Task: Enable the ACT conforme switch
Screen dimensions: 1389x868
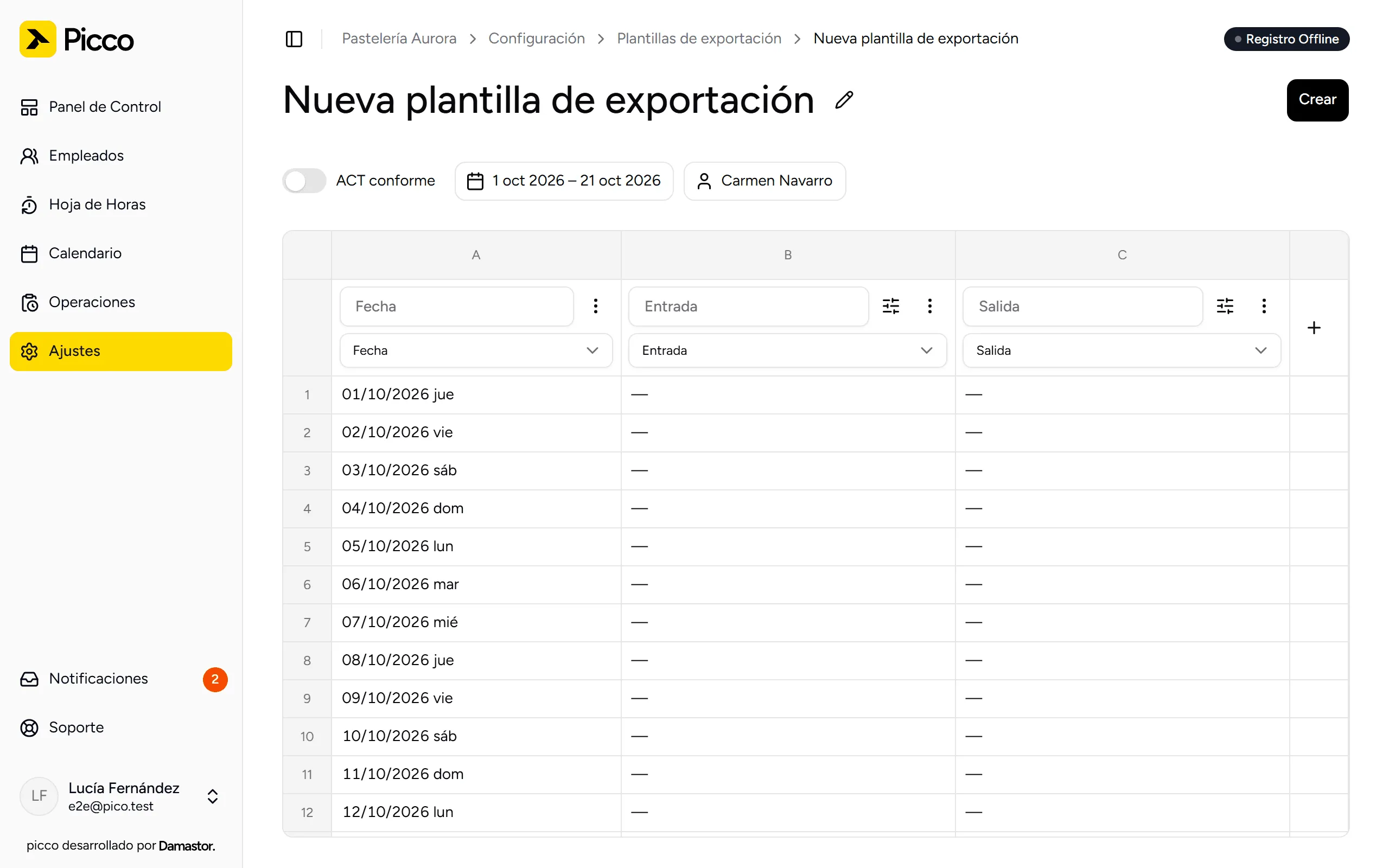Action: pyautogui.click(x=304, y=181)
